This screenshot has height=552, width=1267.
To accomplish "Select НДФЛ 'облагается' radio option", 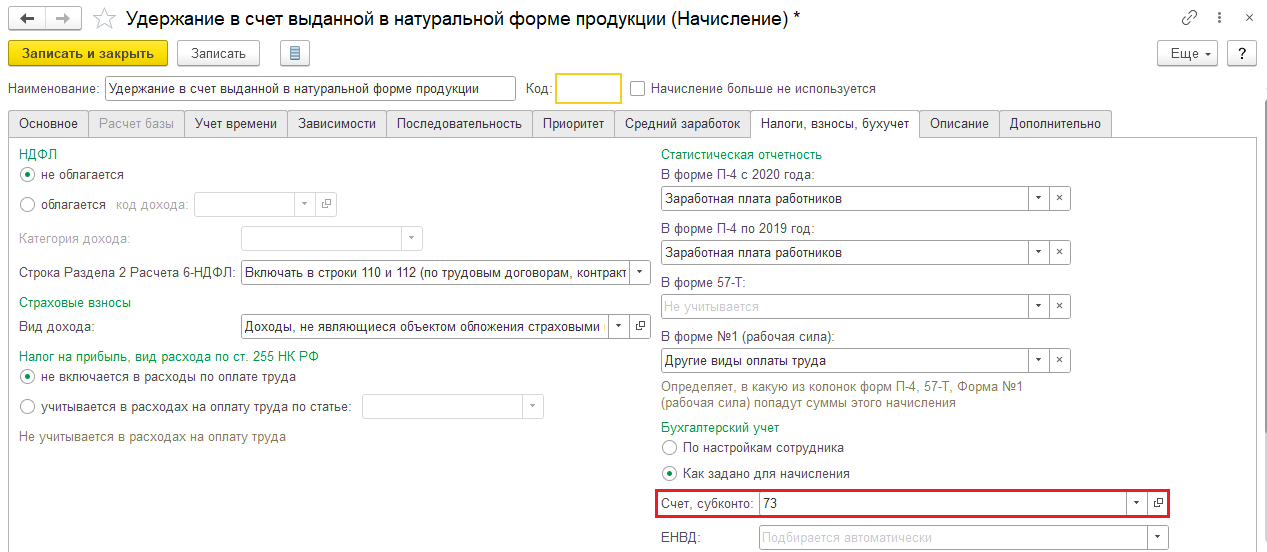I will (x=27, y=204).
